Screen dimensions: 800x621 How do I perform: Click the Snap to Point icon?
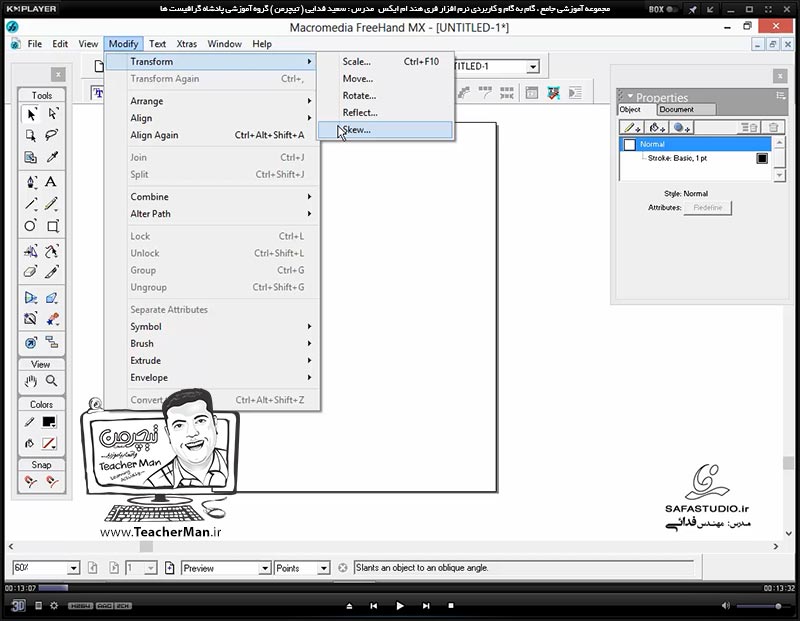coord(31,481)
